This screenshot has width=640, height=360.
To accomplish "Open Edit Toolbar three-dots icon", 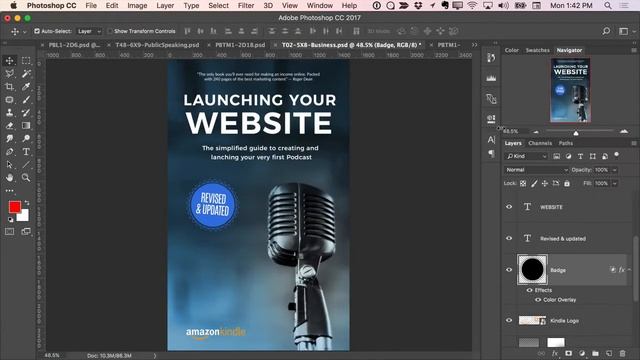I will point(9,191).
